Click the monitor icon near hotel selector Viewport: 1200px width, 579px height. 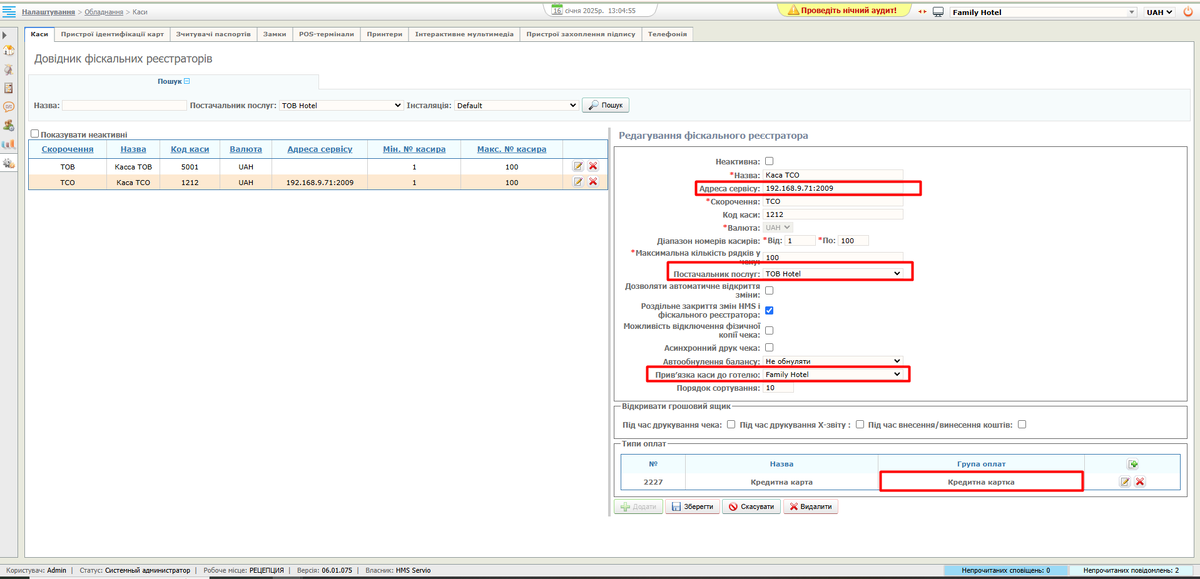[938, 12]
